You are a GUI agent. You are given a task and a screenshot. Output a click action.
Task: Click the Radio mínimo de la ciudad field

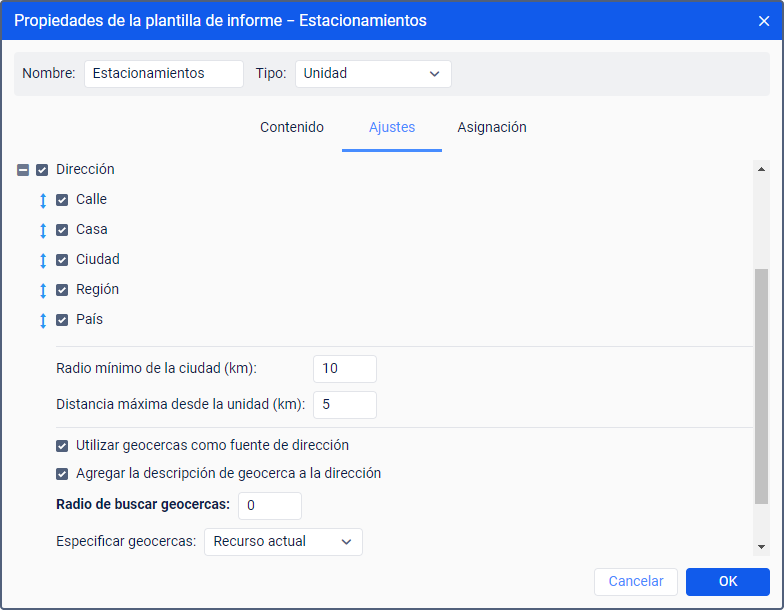(x=344, y=369)
